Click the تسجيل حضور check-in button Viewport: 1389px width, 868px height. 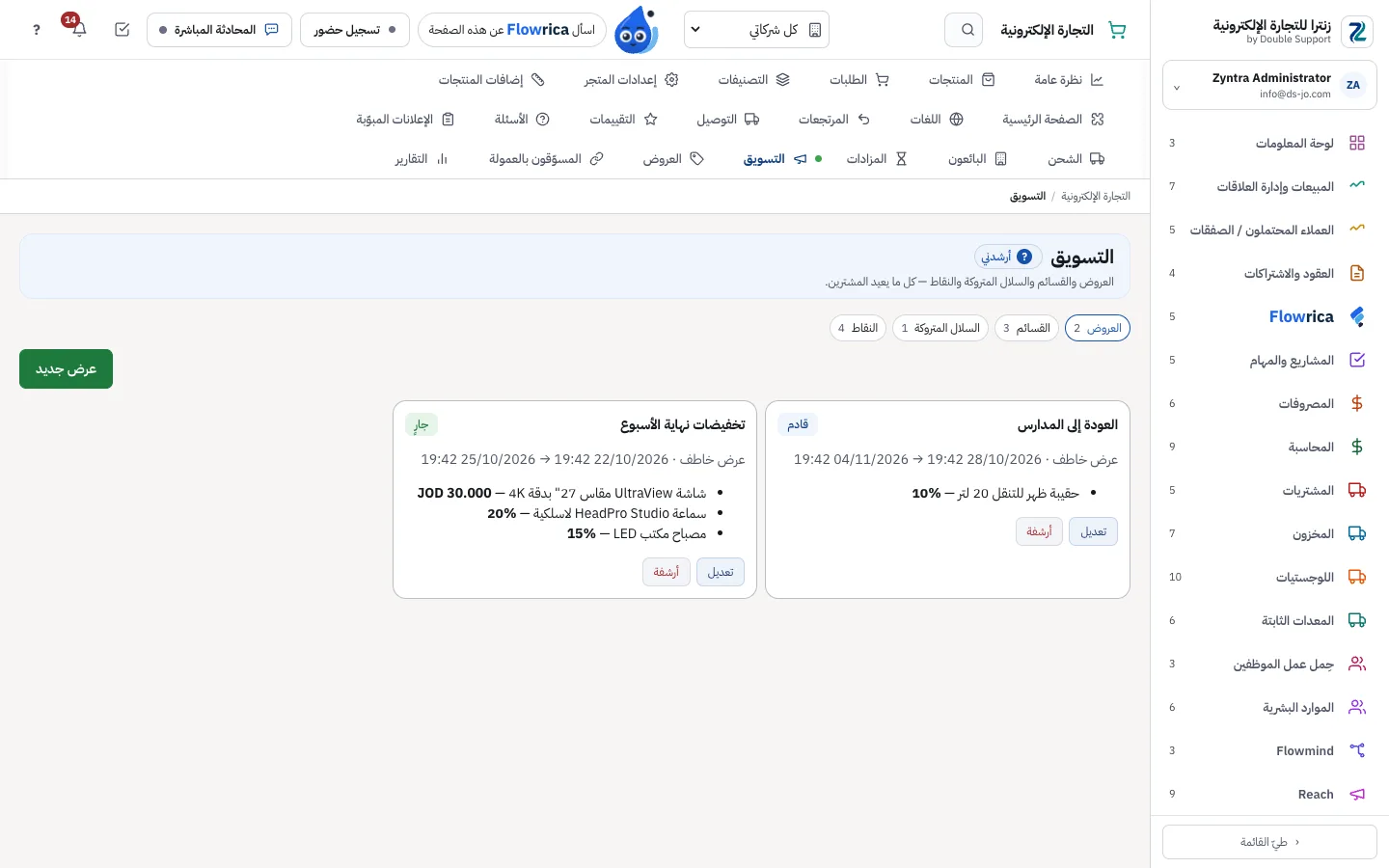coord(355,30)
